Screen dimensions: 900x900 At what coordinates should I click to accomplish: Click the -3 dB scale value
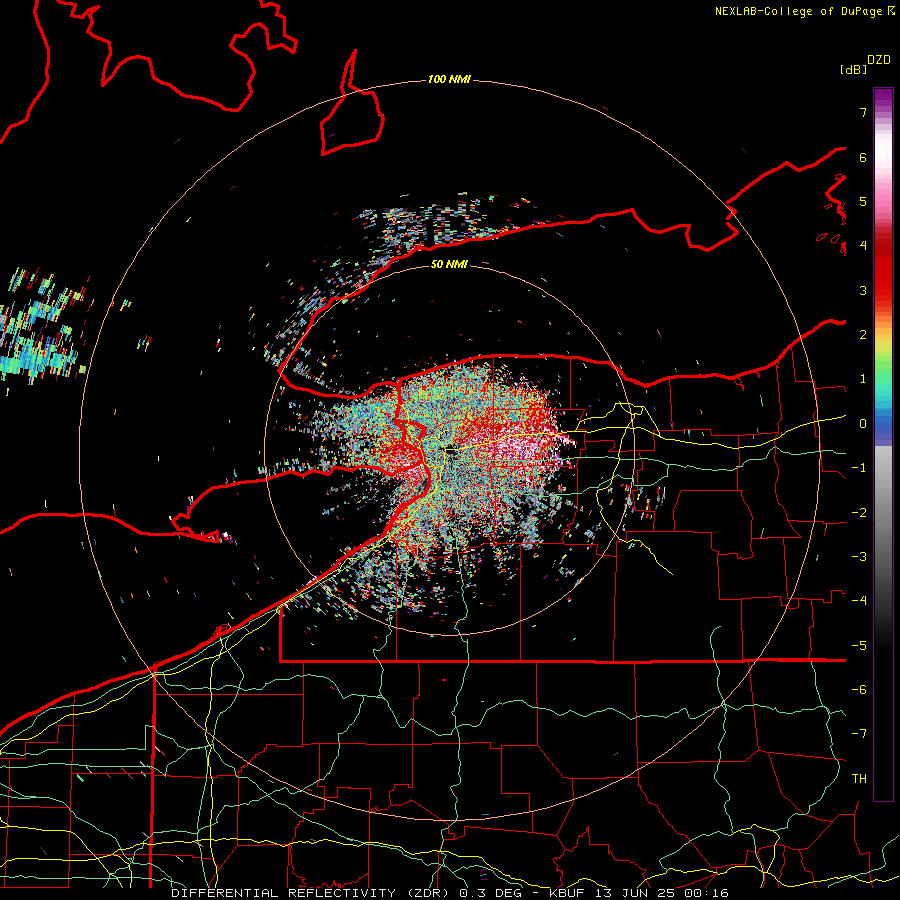(859, 557)
